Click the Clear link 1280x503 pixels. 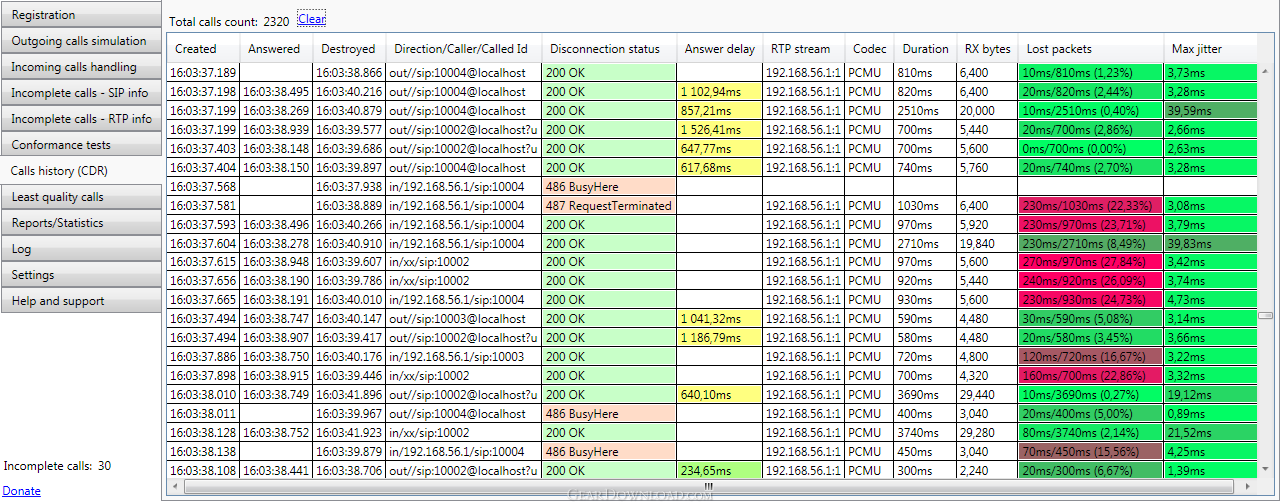click(311, 19)
